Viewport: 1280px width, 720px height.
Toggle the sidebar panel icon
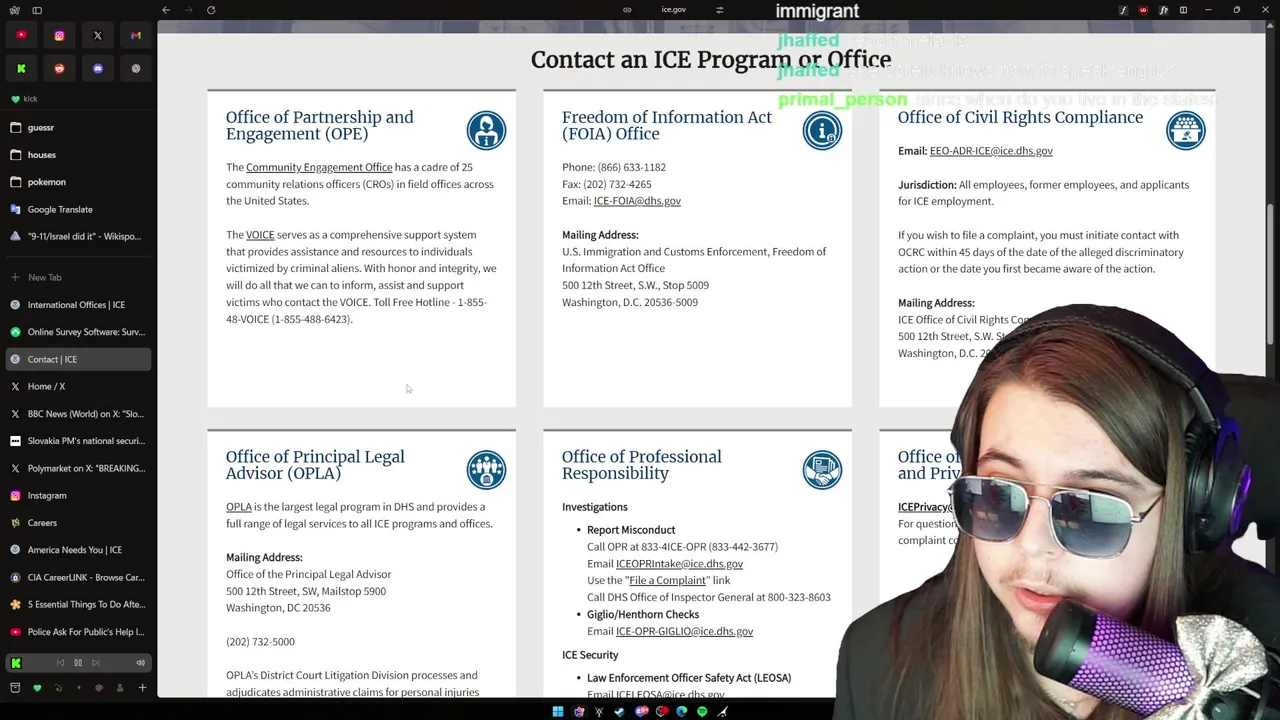click(x=37, y=10)
